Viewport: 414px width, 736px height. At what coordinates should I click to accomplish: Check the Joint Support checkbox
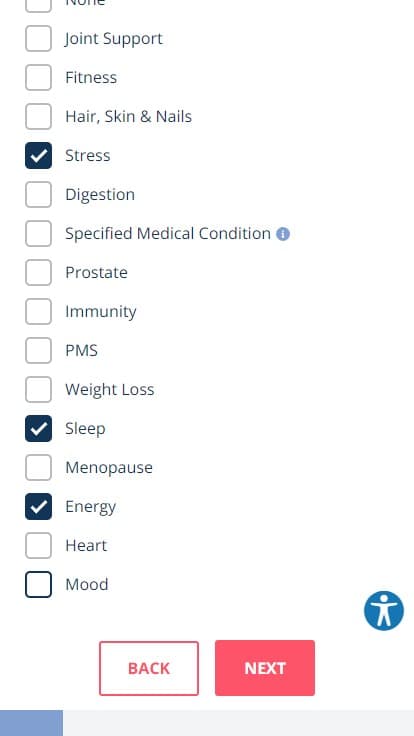(38, 38)
